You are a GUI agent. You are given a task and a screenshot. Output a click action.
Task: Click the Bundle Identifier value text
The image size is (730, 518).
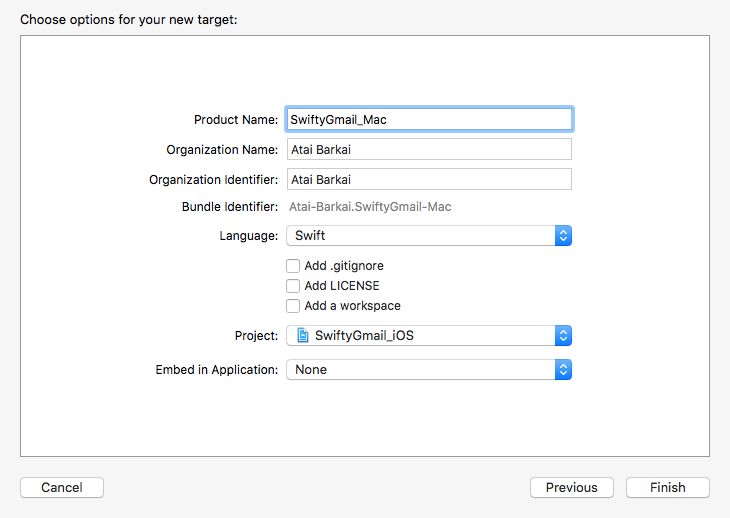click(x=370, y=207)
